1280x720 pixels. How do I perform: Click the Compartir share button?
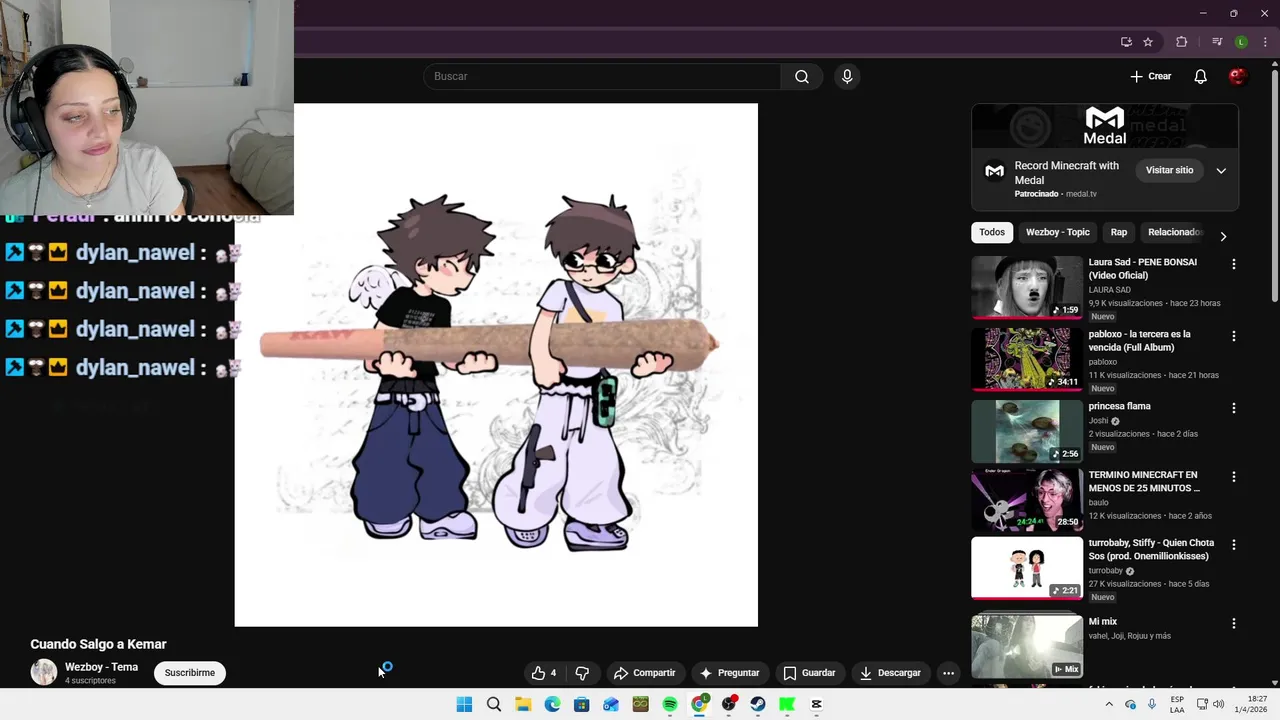(645, 673)
